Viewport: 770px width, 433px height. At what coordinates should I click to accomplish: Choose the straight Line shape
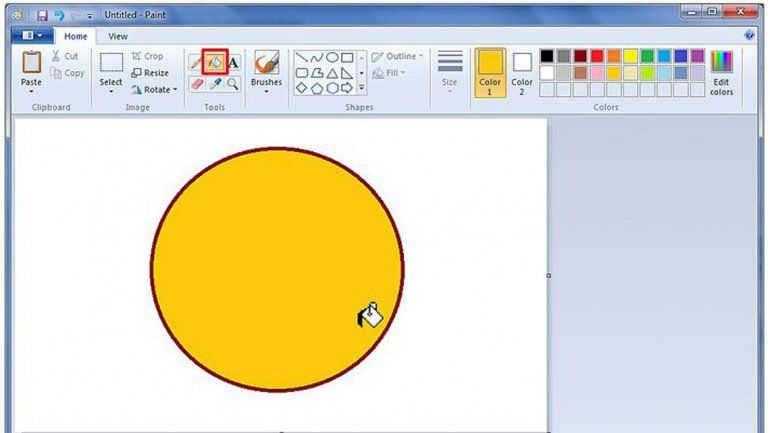302,57
